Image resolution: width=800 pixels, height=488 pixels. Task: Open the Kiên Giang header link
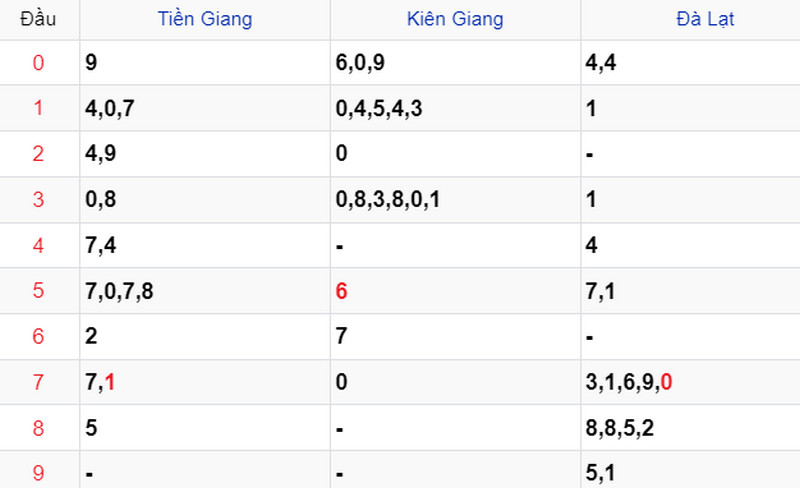455,19
